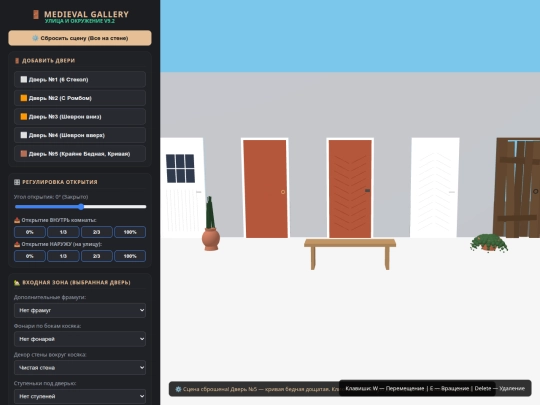540x405 pixels.
Task: Add Дверь №1 (6 Стекол)
Action: pos(80,80)
